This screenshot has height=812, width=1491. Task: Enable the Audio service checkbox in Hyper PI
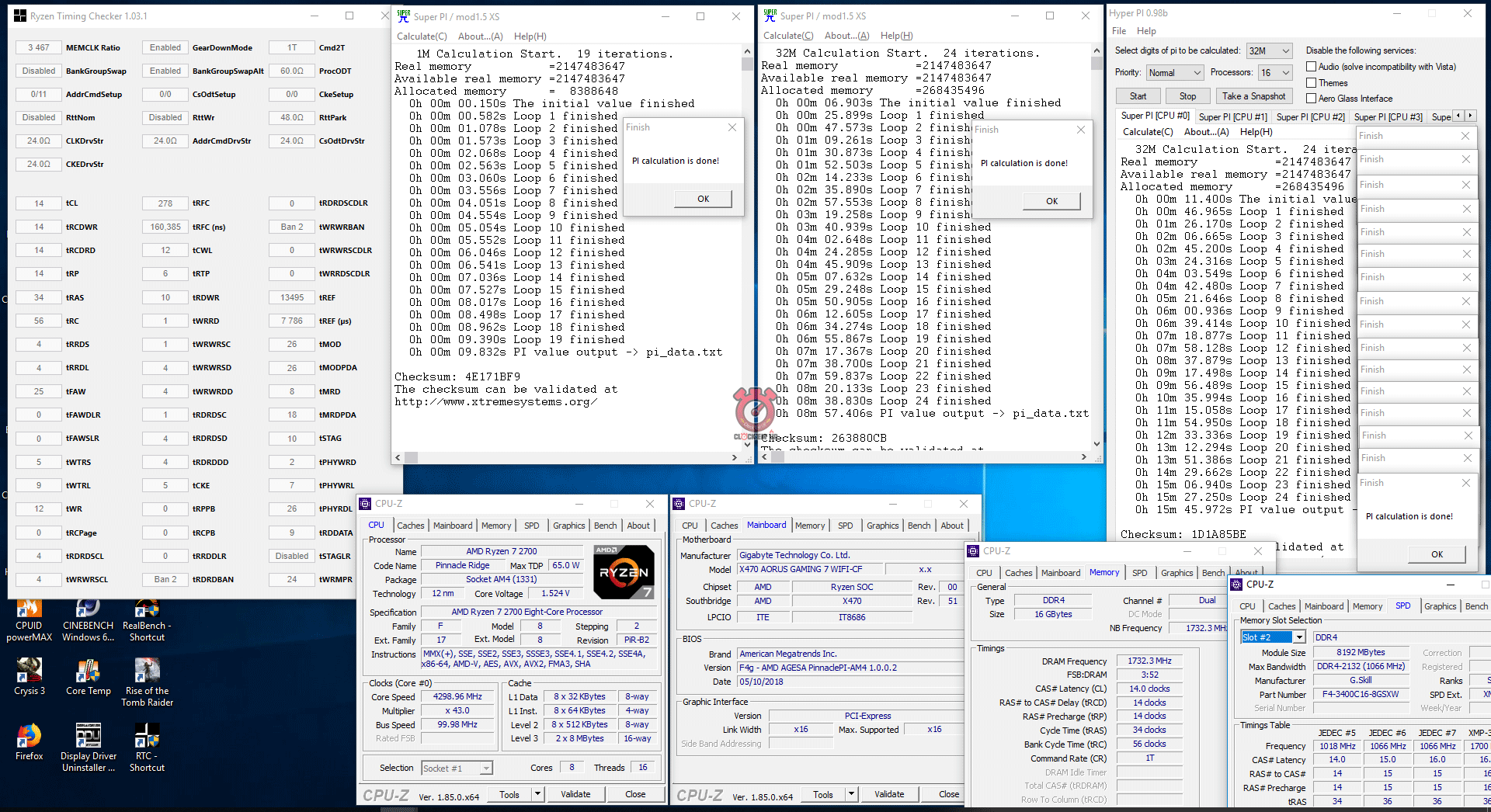pos(1312,67)
